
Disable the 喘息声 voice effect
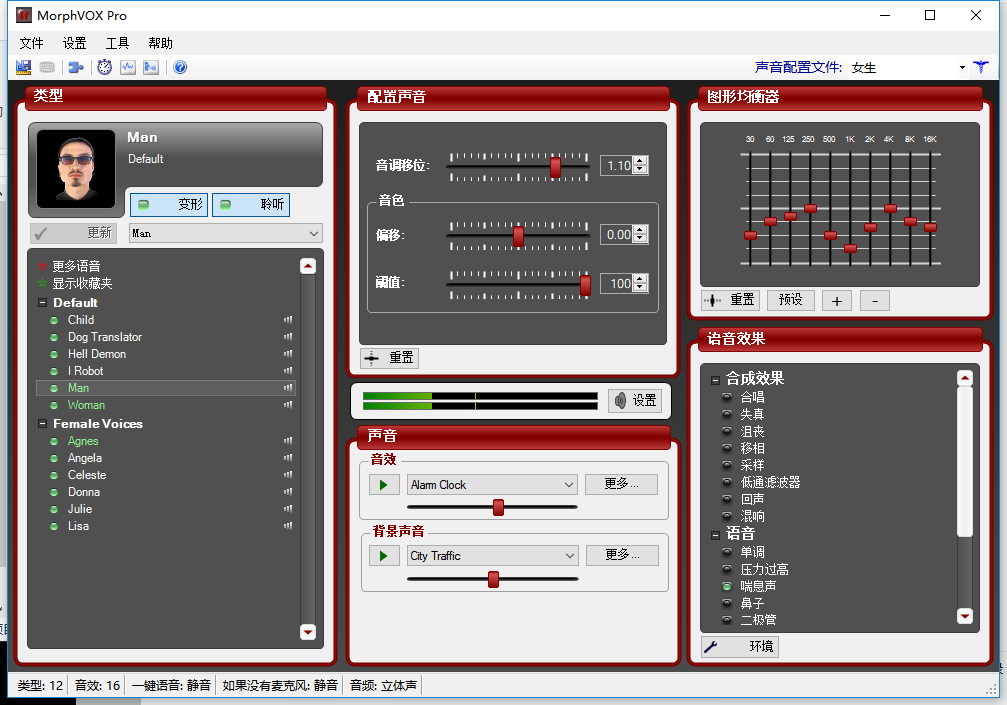click(727, 586)
